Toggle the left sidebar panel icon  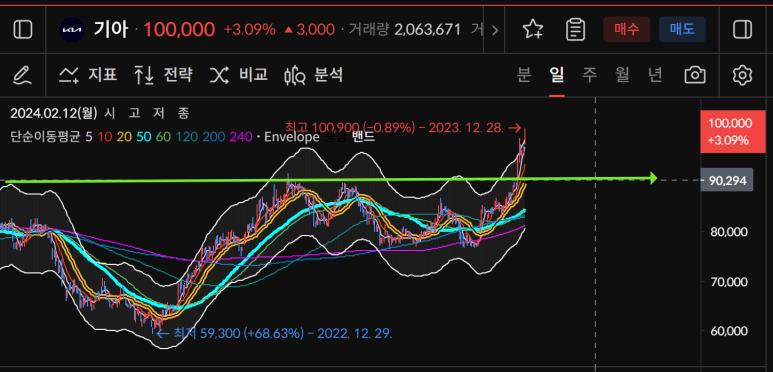tap(23, 30)
